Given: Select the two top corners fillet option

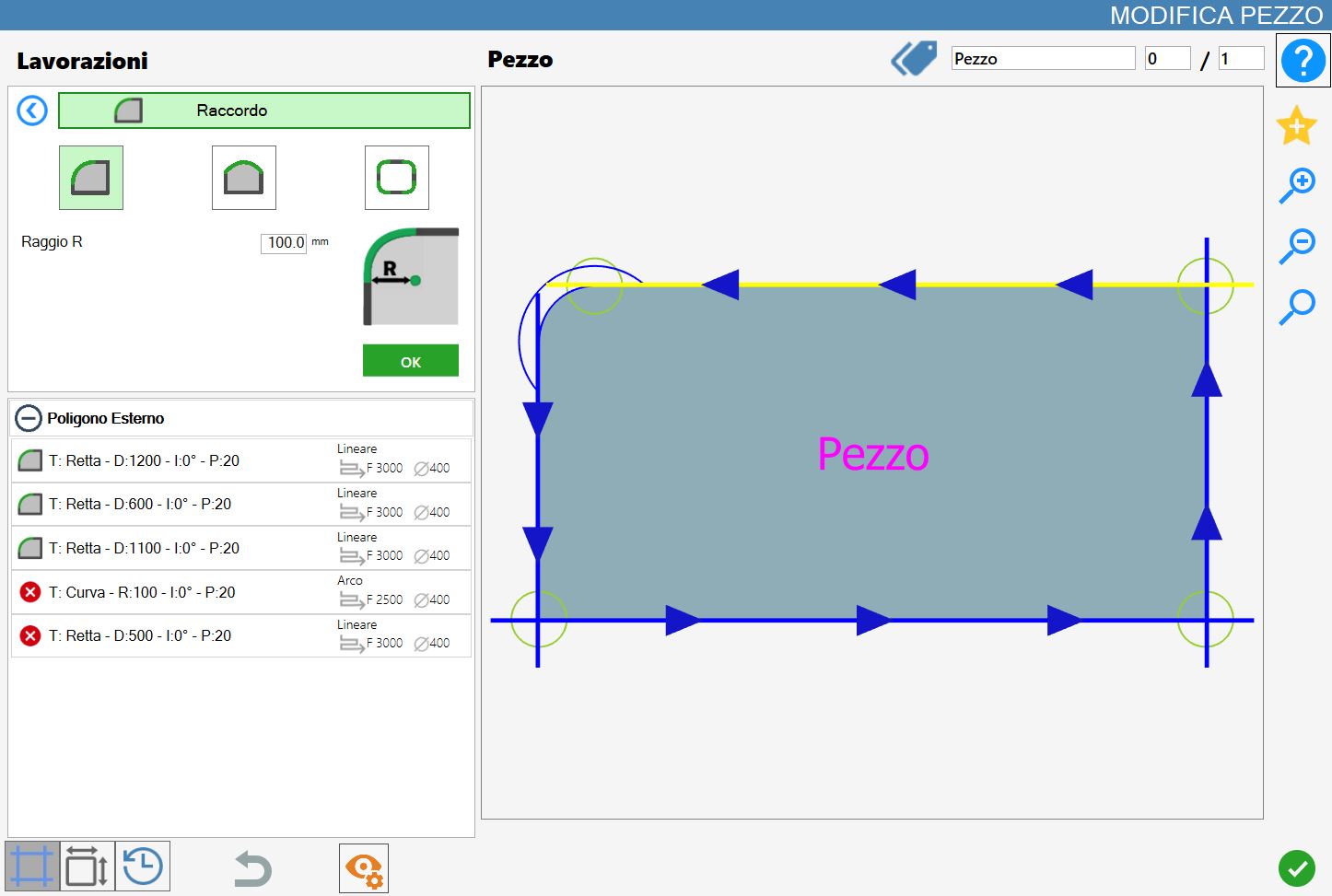Looking at the screenshot, I should [x=244, y=178].
